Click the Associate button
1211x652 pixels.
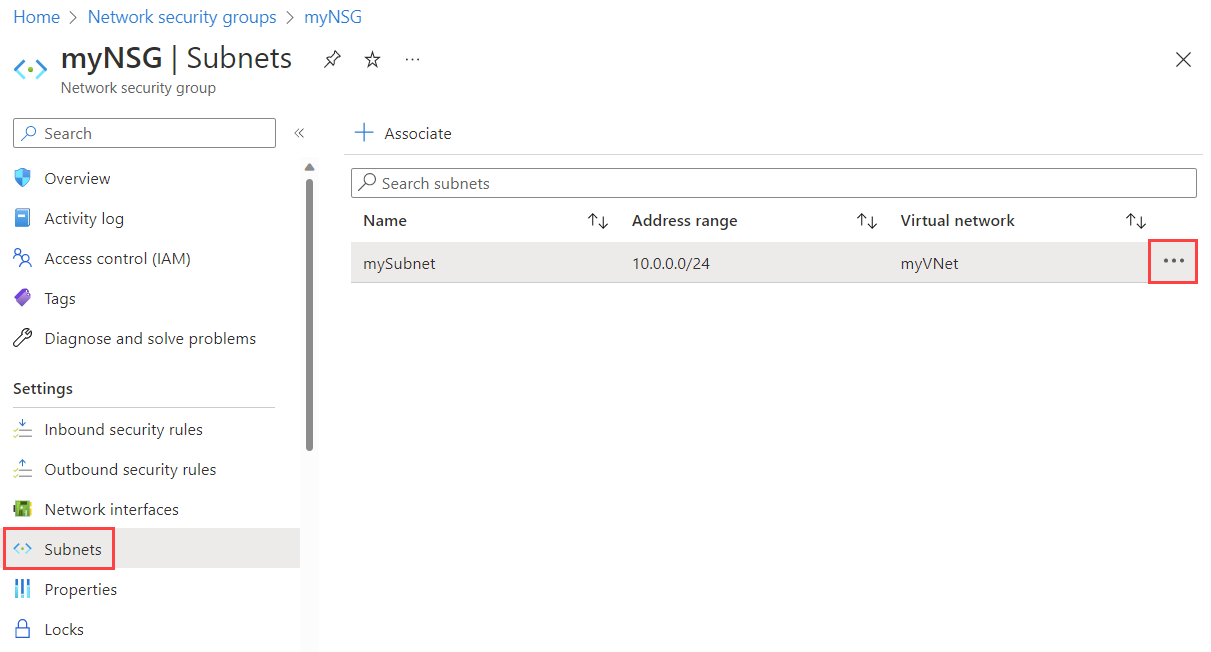[402, 132]
